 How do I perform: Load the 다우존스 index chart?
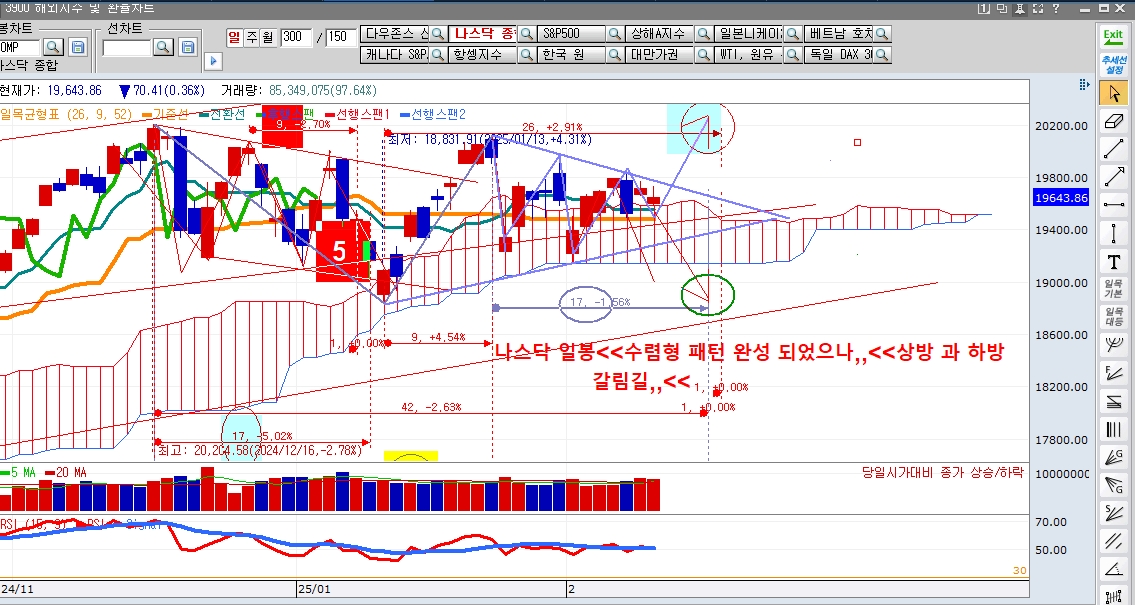394,34
